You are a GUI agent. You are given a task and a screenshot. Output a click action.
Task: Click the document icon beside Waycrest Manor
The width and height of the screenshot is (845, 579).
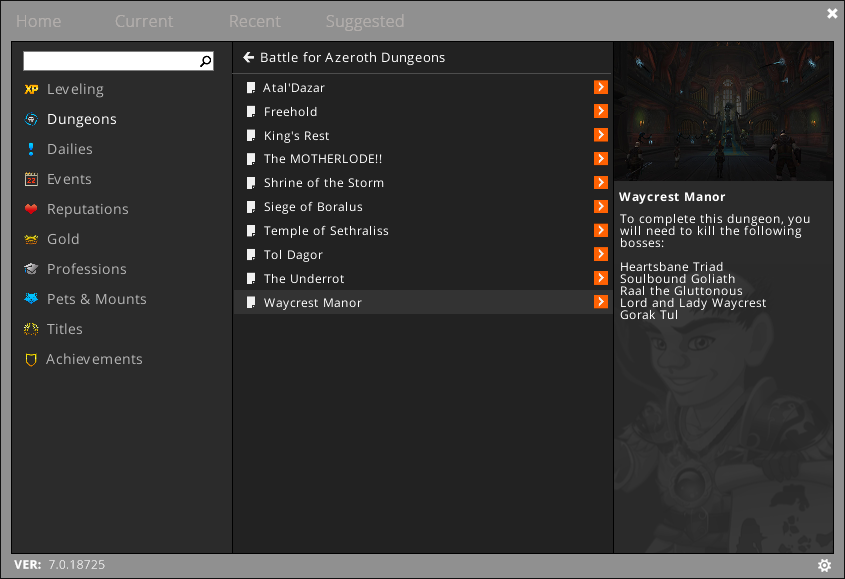251,302
